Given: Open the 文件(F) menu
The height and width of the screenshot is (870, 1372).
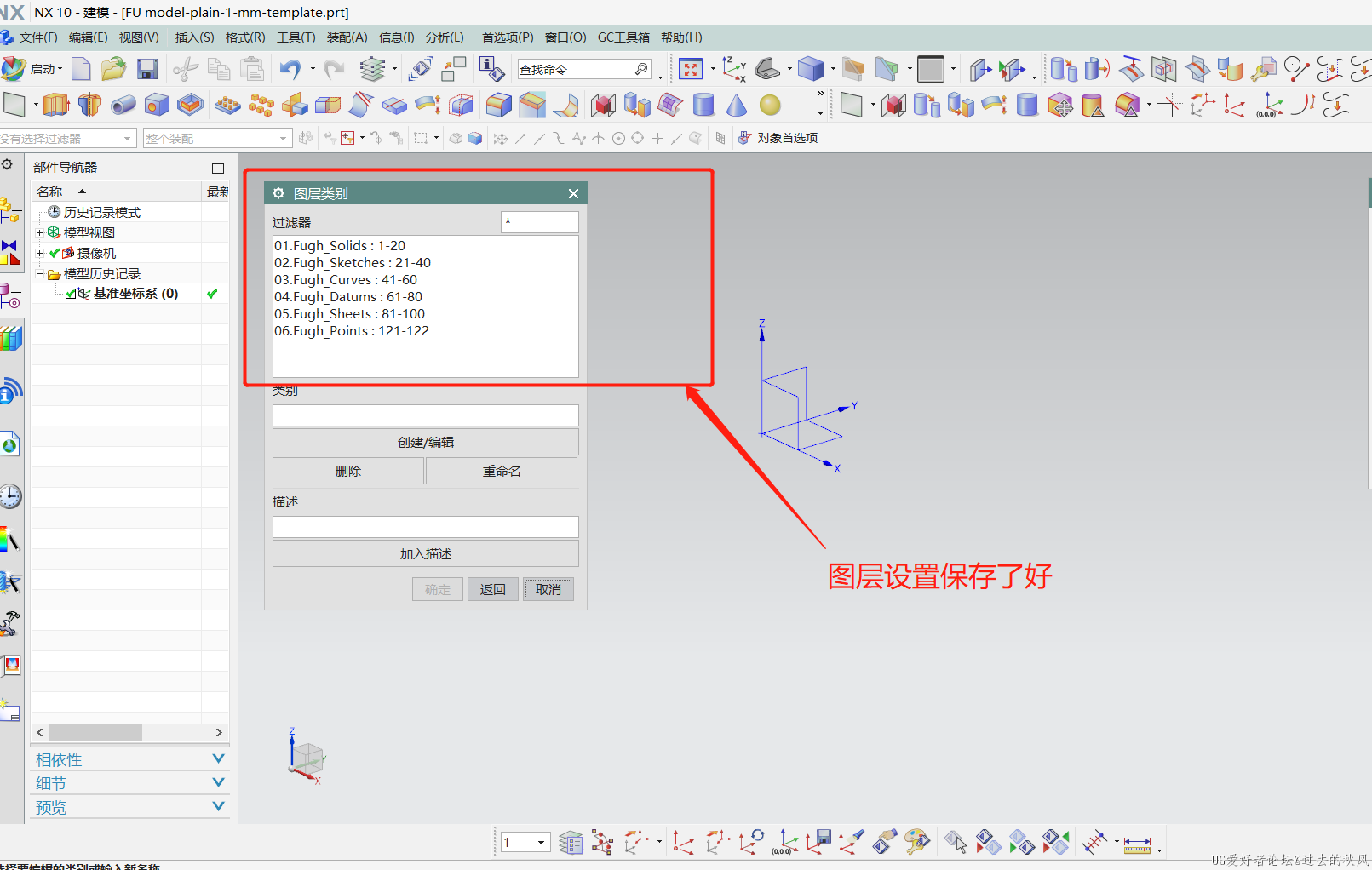Looking at the screenshot, I should pyautogui.click(x=38, y=37).
